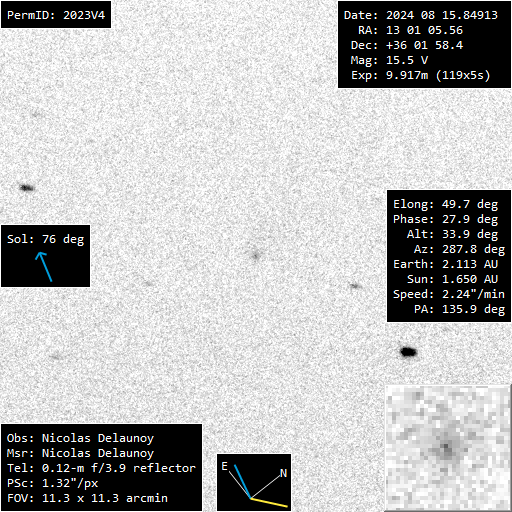This screenshot has height=512, width=512.
Task: Click the blue line in compass box
Action: coord(242,482)
